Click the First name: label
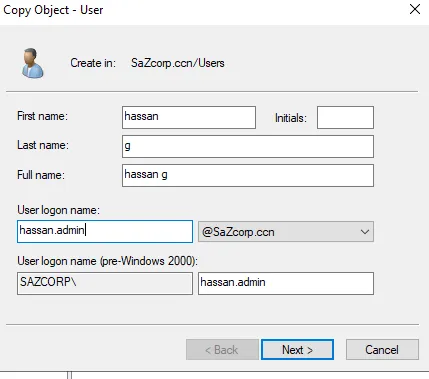The height and width of the screenshot is (379, 429). coord(42,116)
